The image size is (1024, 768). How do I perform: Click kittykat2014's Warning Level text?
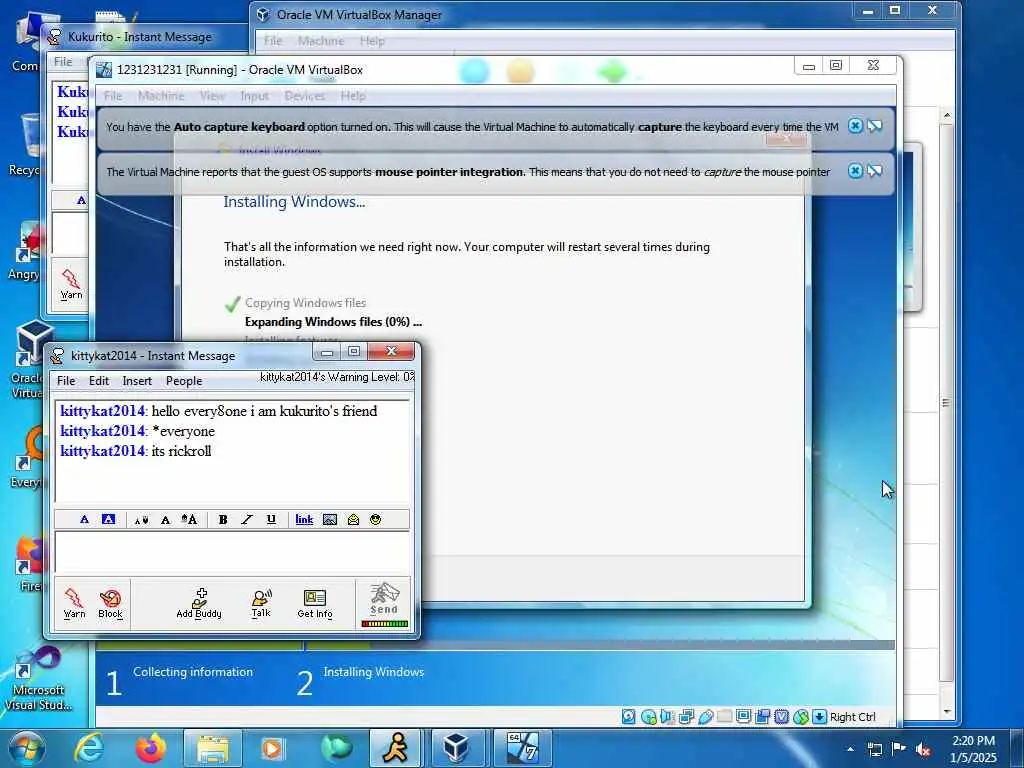point(337,377)
